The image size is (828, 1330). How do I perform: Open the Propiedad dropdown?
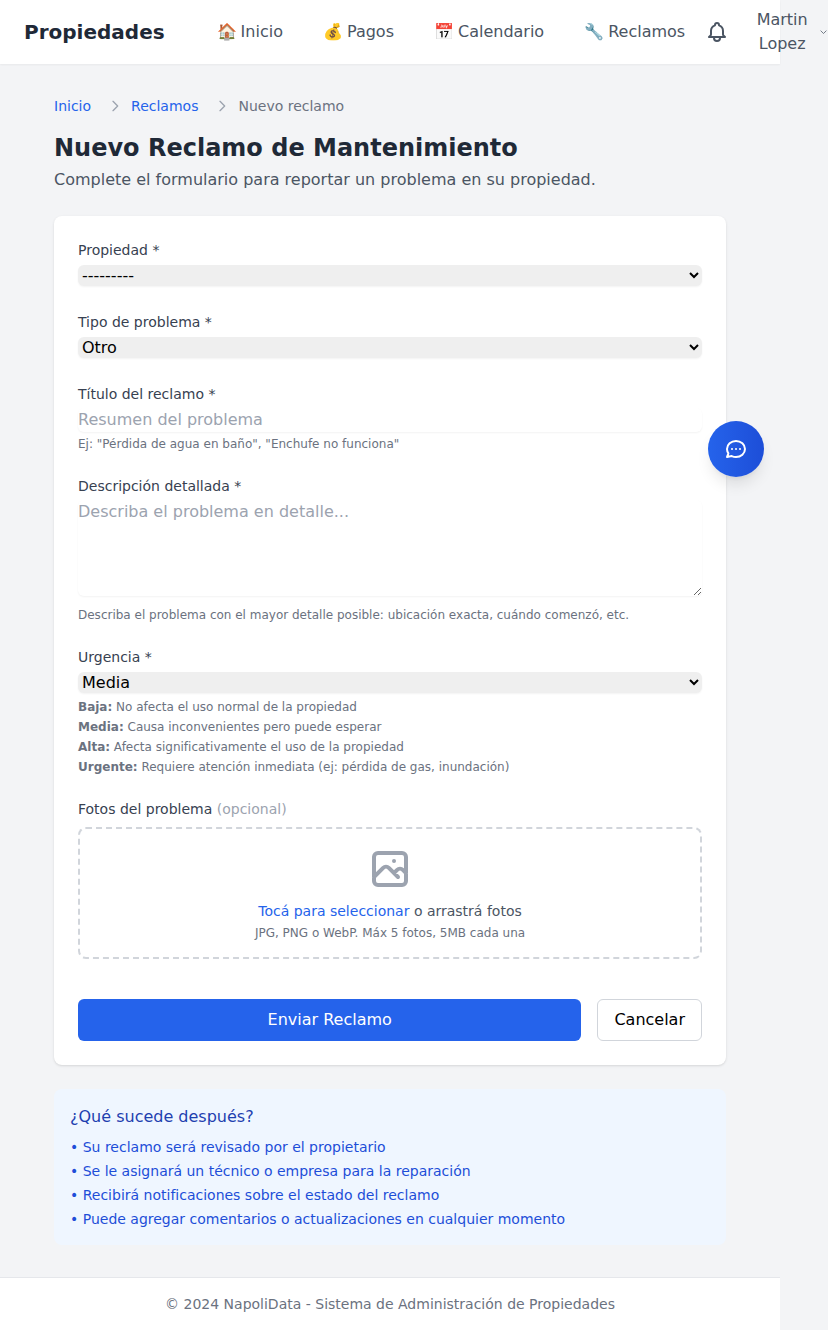click(390, 276)
